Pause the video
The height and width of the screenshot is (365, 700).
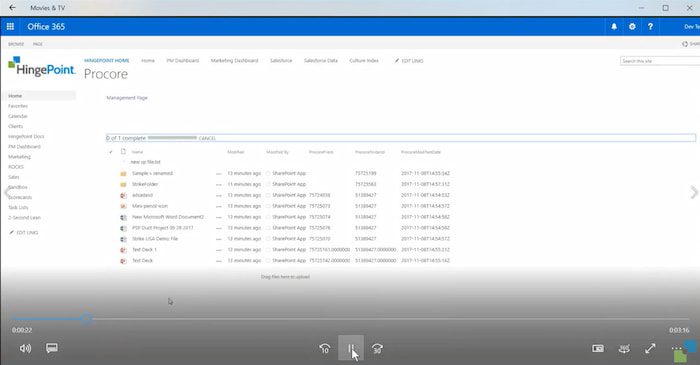[x=351, y=348]
